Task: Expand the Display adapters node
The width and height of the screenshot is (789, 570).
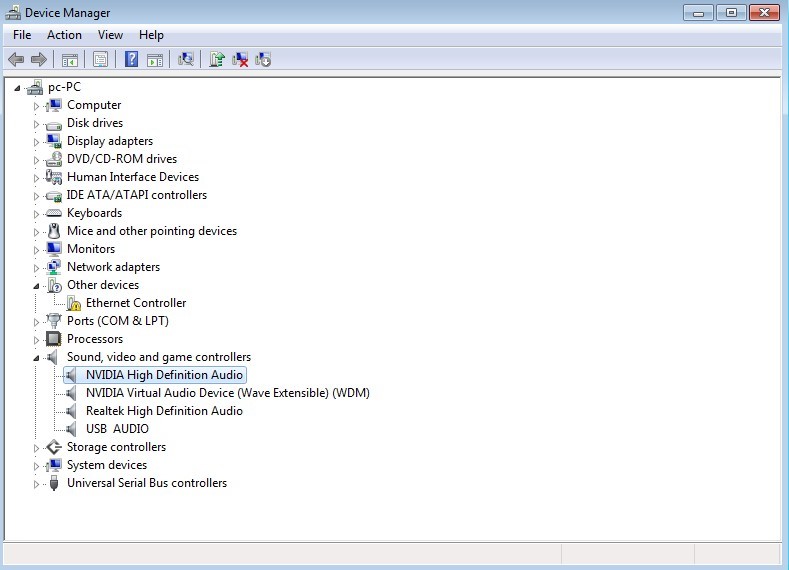Action: pyautogui.click(x=36, y=142)
